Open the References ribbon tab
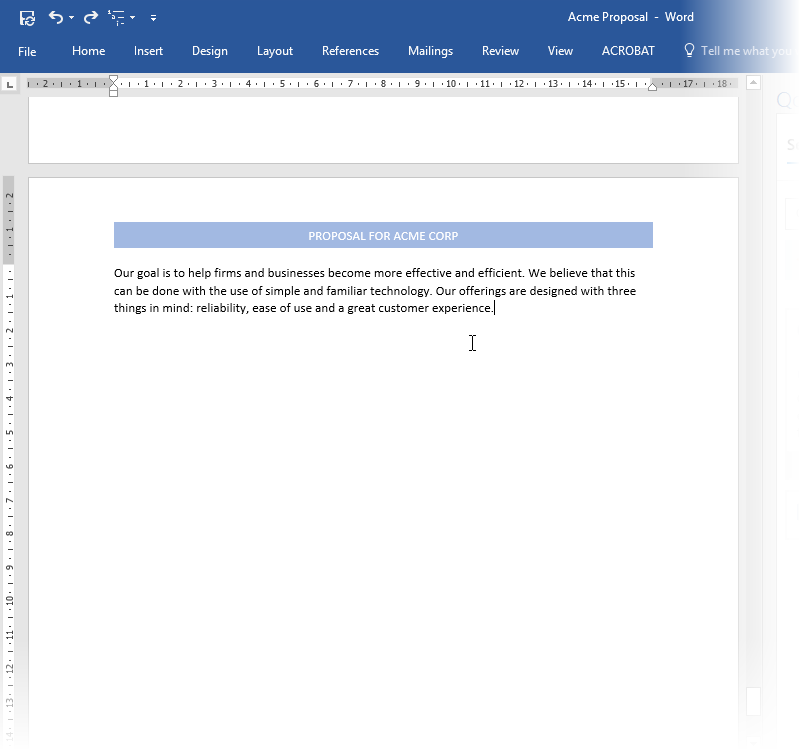This screenshot has width=800, height=750. (351, 51)
